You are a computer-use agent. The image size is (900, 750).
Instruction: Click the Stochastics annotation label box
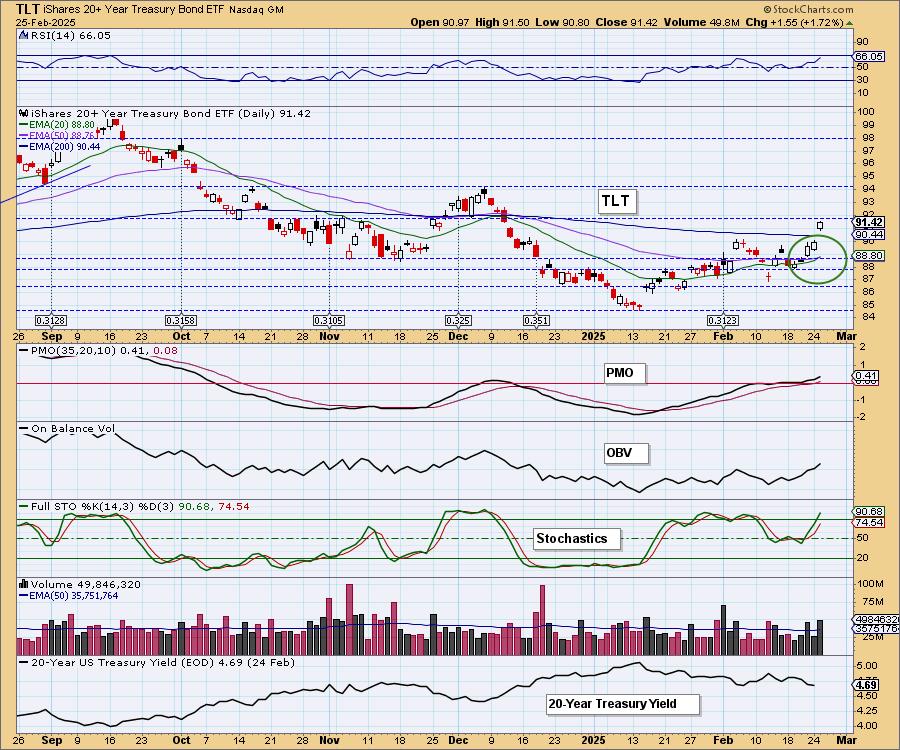coord(577,539)
